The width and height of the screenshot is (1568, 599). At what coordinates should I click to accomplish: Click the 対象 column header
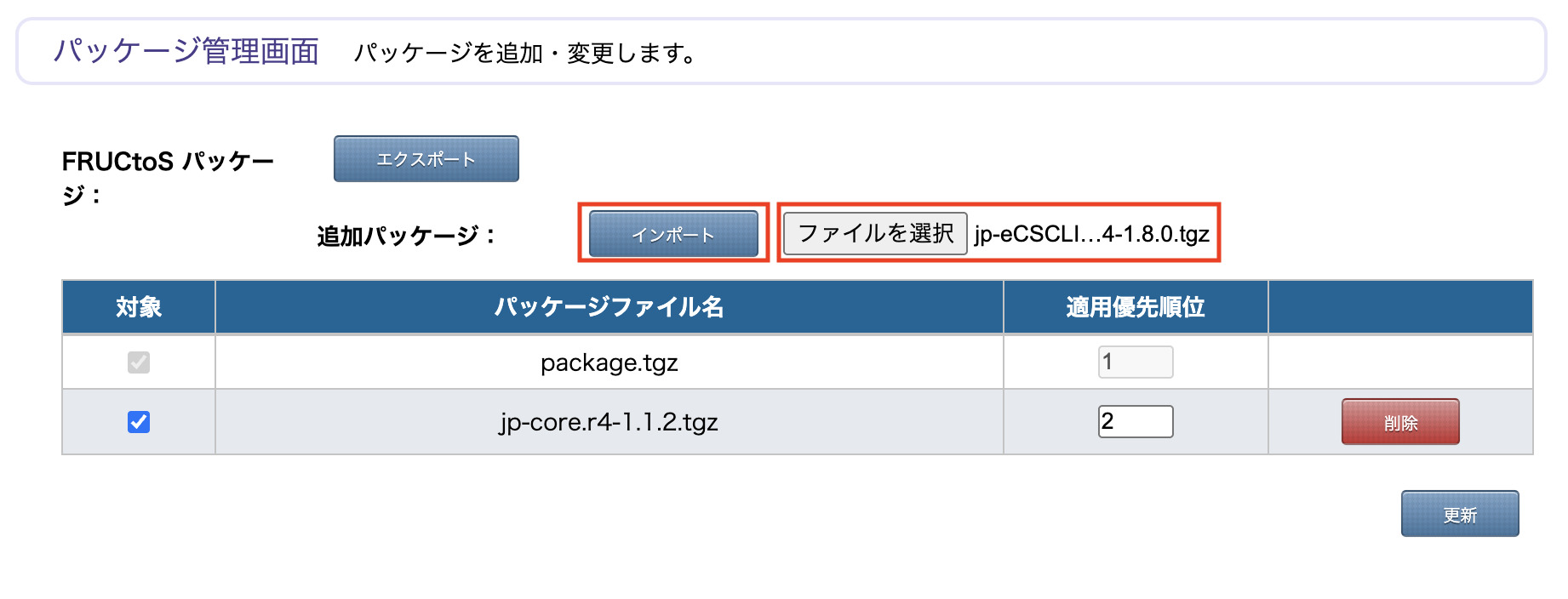(138, 307)
